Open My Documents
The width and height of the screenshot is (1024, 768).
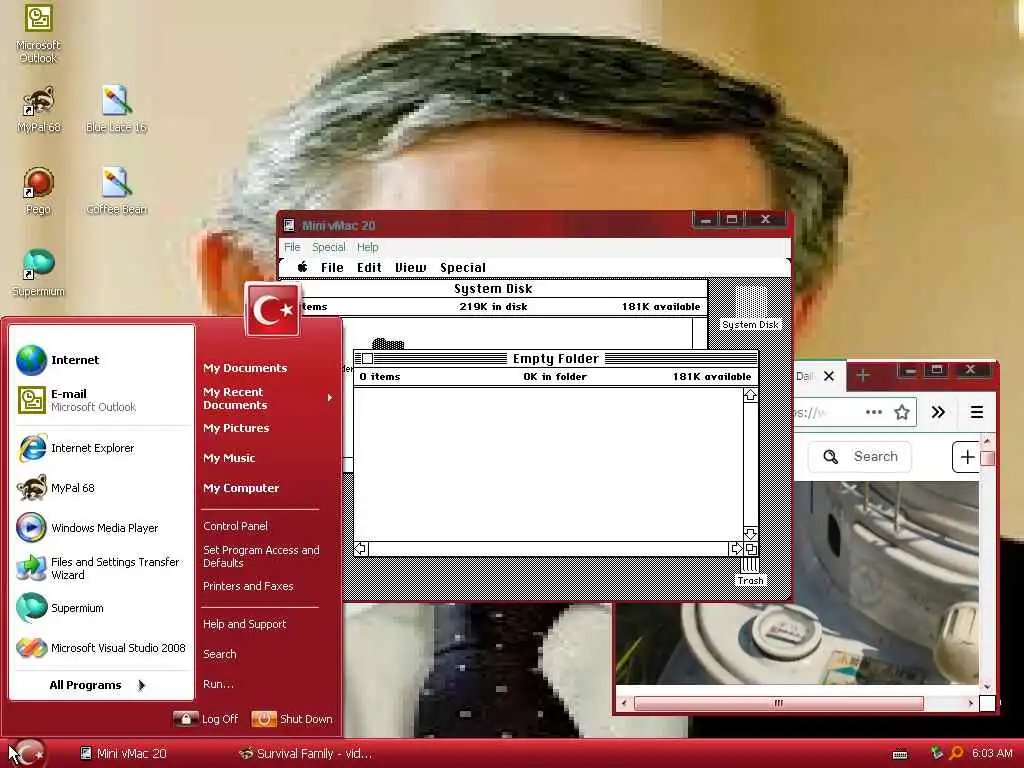coord(245,368)
